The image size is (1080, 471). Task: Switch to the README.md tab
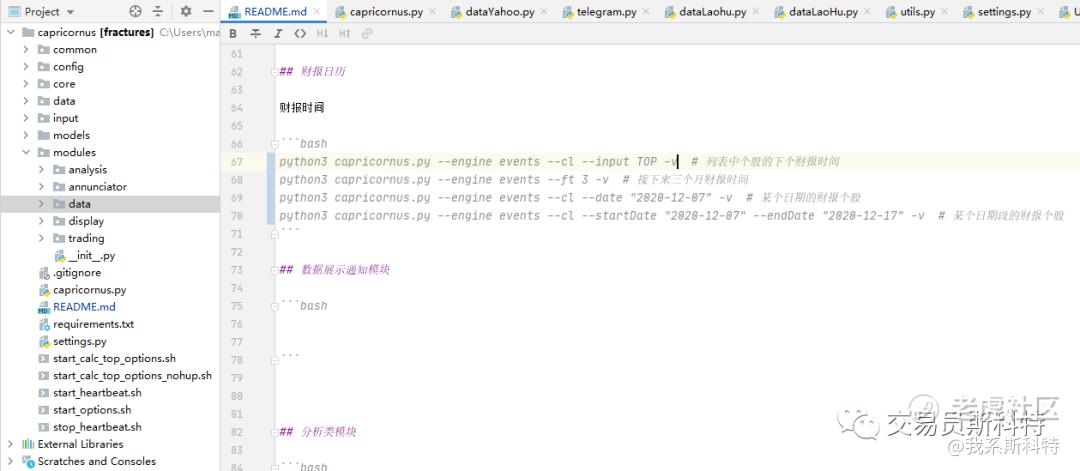pyautogui.click(x=275, y=12)
